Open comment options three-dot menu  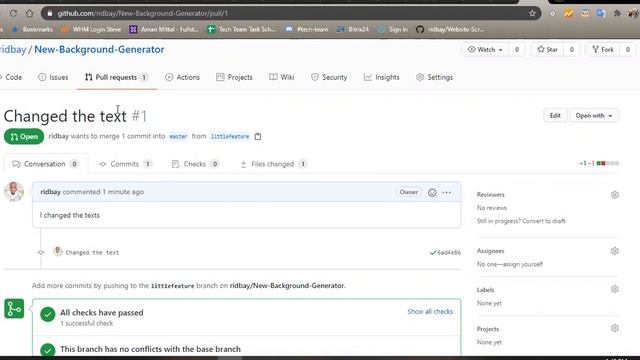click(x=447, y=192)
